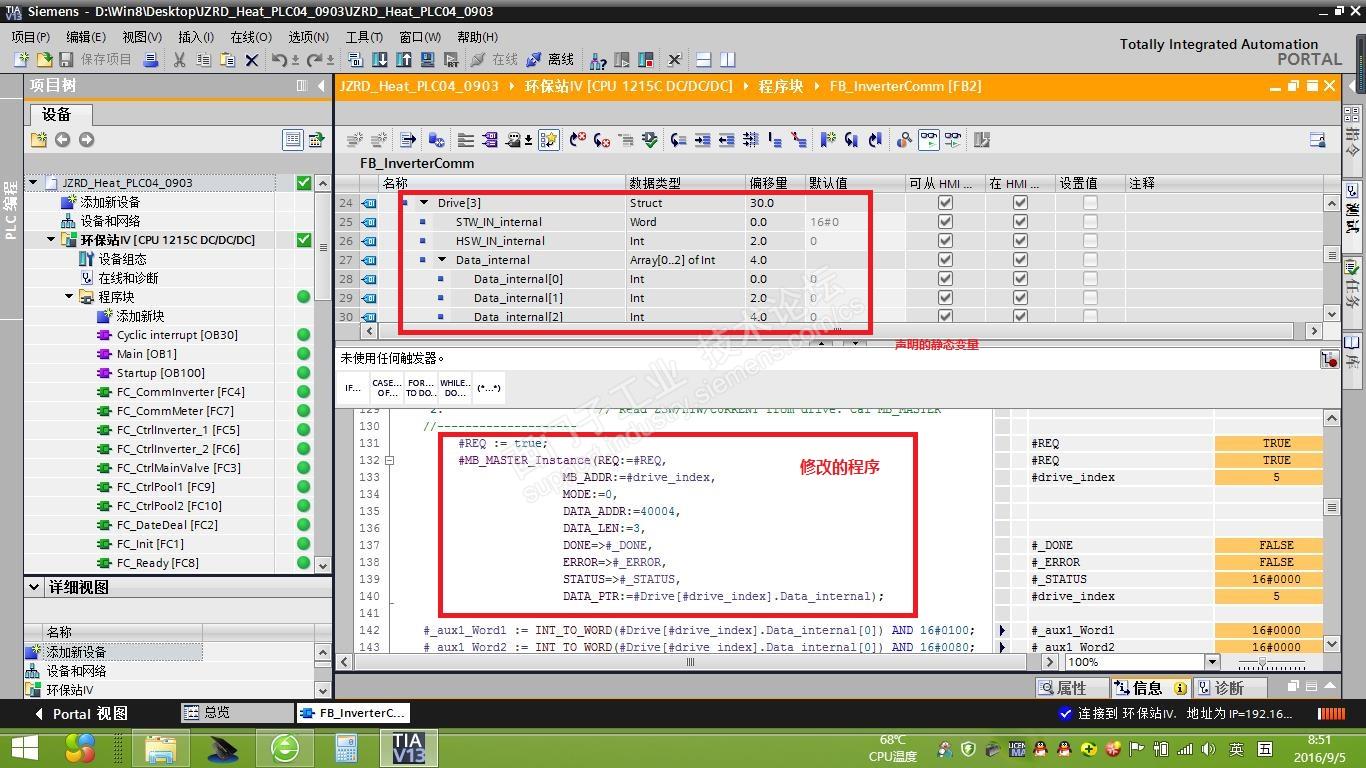This screenshot has height=768, width=1366.
Task: Open the 视图(V) menu
Action: coord(142,37)
